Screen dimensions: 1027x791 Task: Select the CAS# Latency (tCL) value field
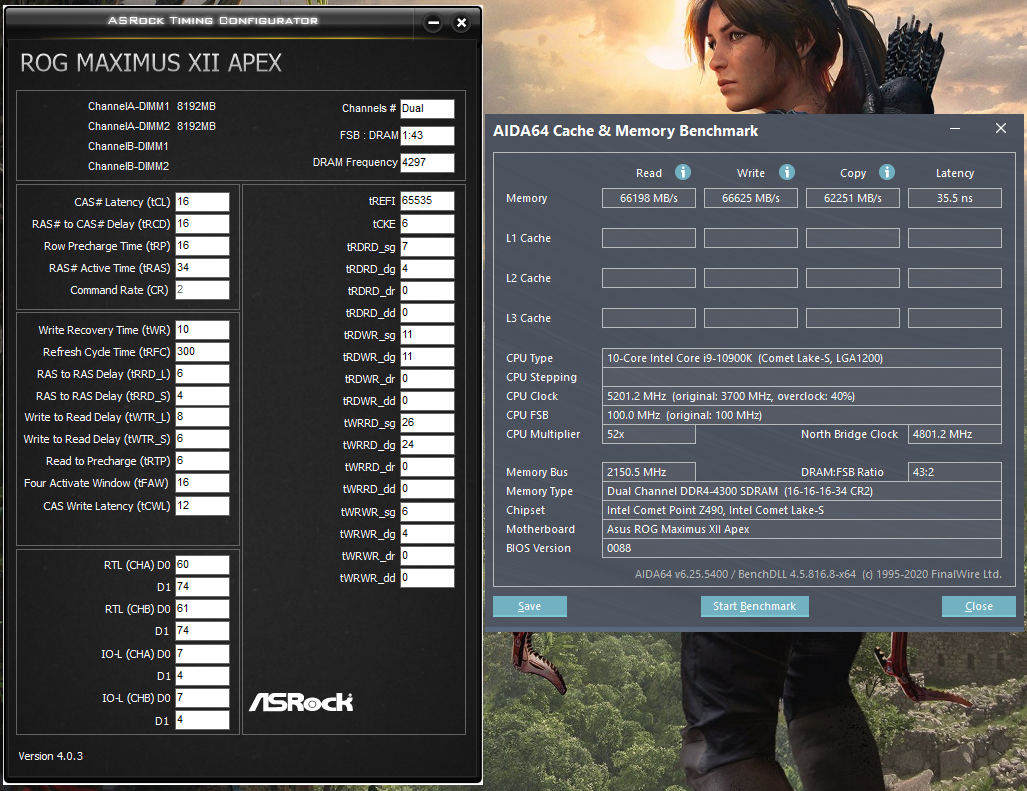point(202,202)
